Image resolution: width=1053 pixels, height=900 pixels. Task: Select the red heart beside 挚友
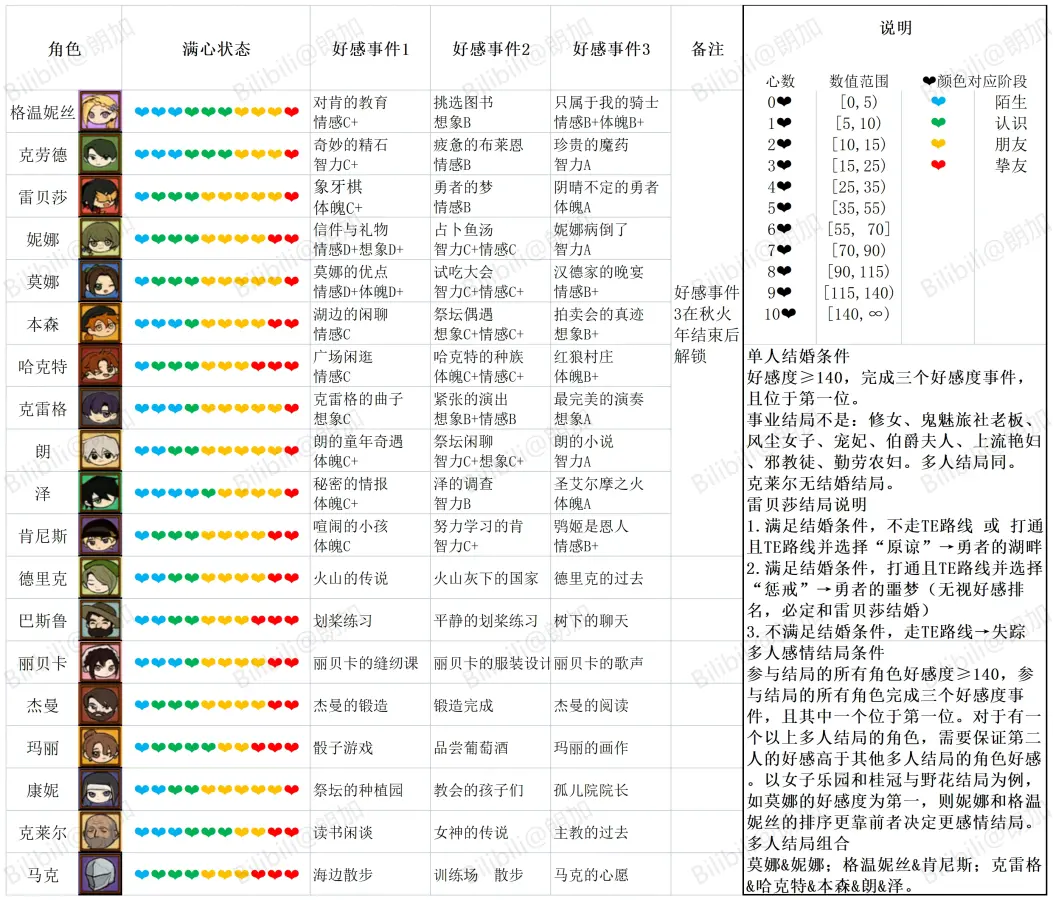(x=937, y=165)
